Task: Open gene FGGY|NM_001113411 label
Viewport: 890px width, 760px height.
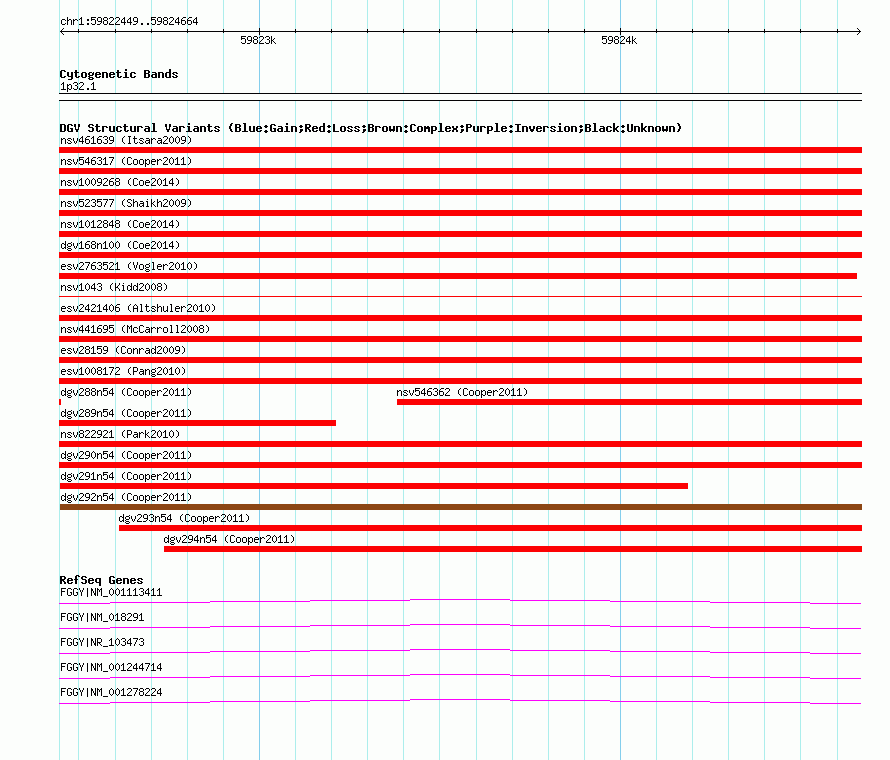Action: (111, 593)
